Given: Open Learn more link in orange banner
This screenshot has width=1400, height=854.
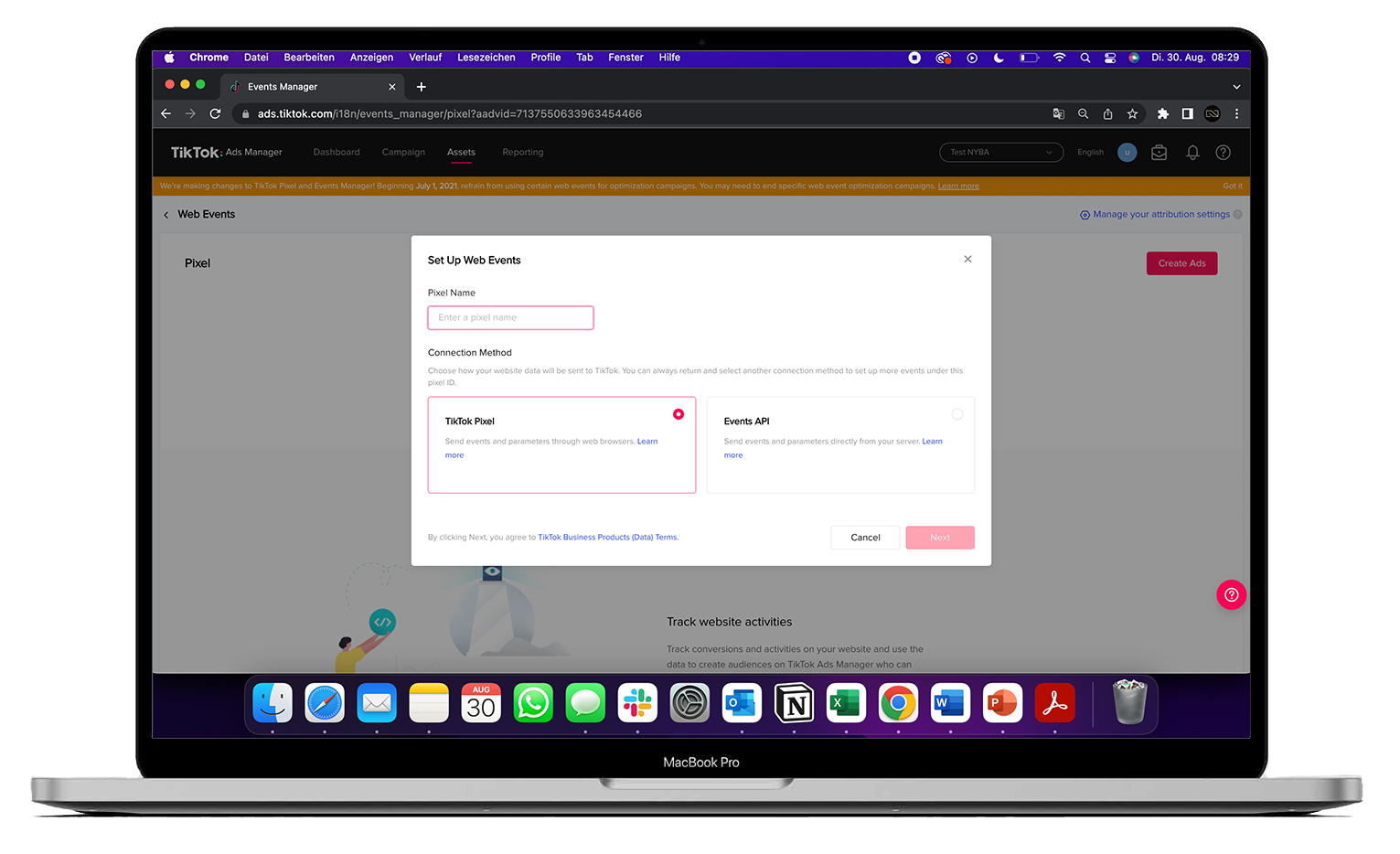Looking at the screenshot, I should 958,187.
